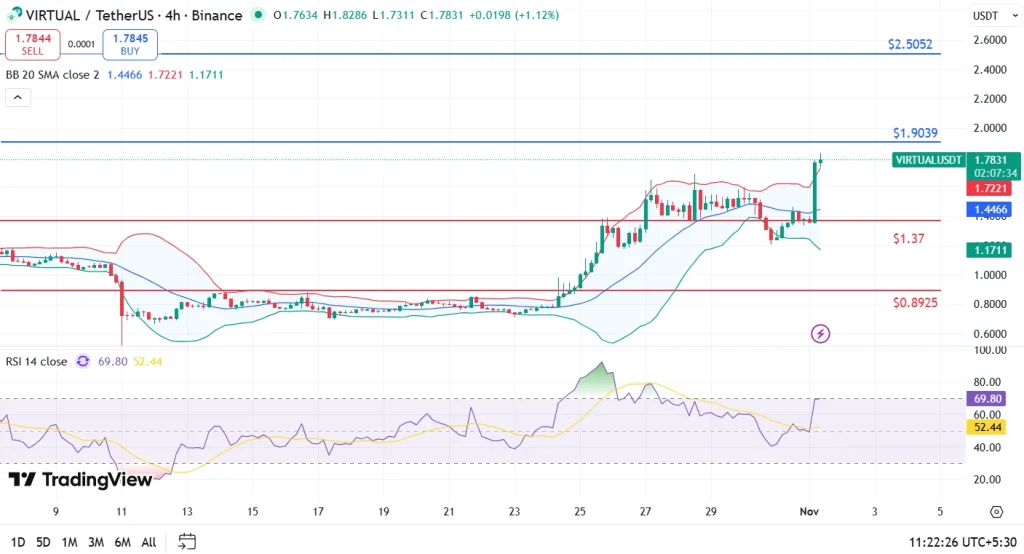Open the UTC+5:30 timezone menu

961,541
